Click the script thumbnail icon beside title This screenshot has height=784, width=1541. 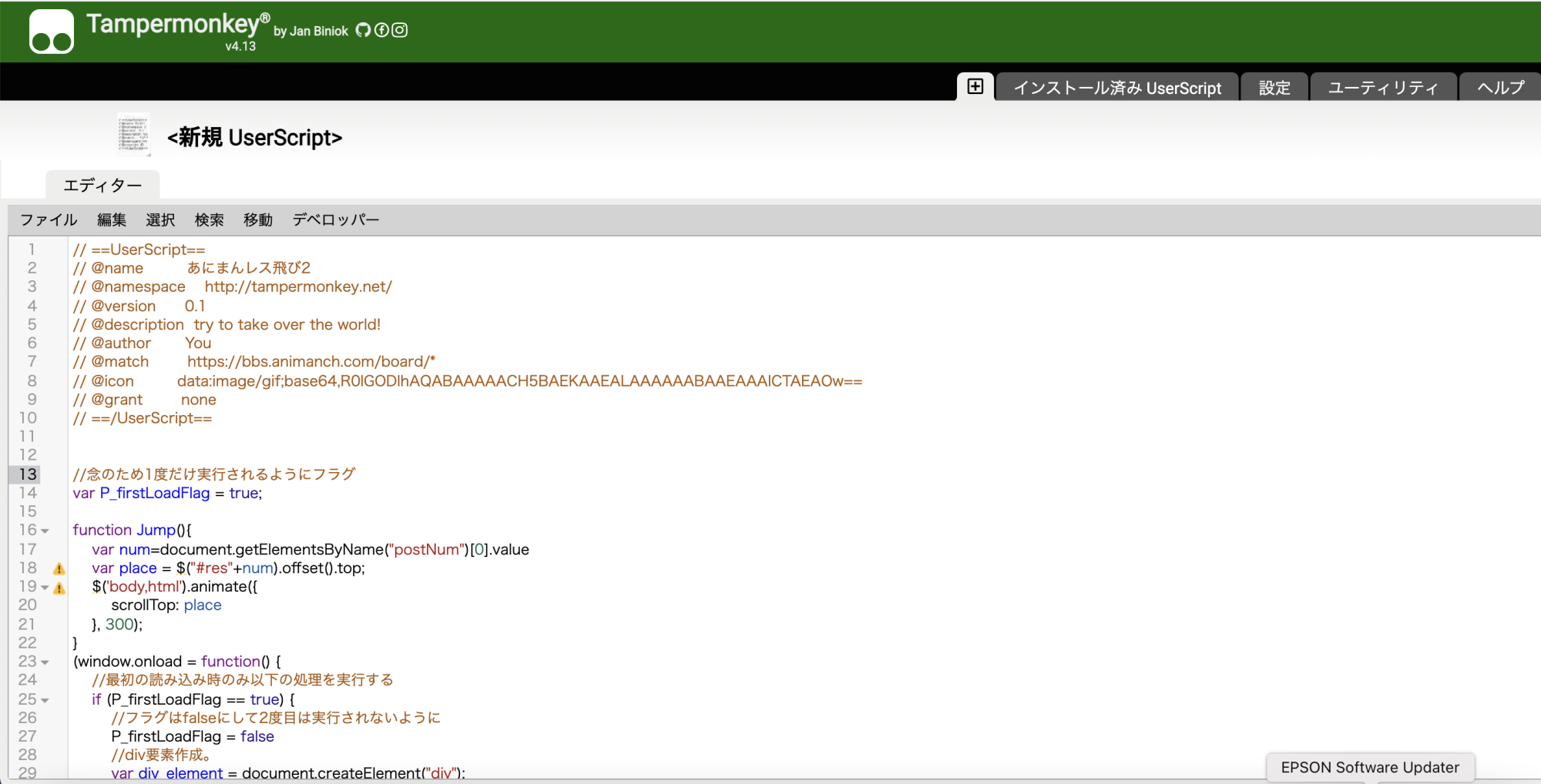click(x=133, y=135)
